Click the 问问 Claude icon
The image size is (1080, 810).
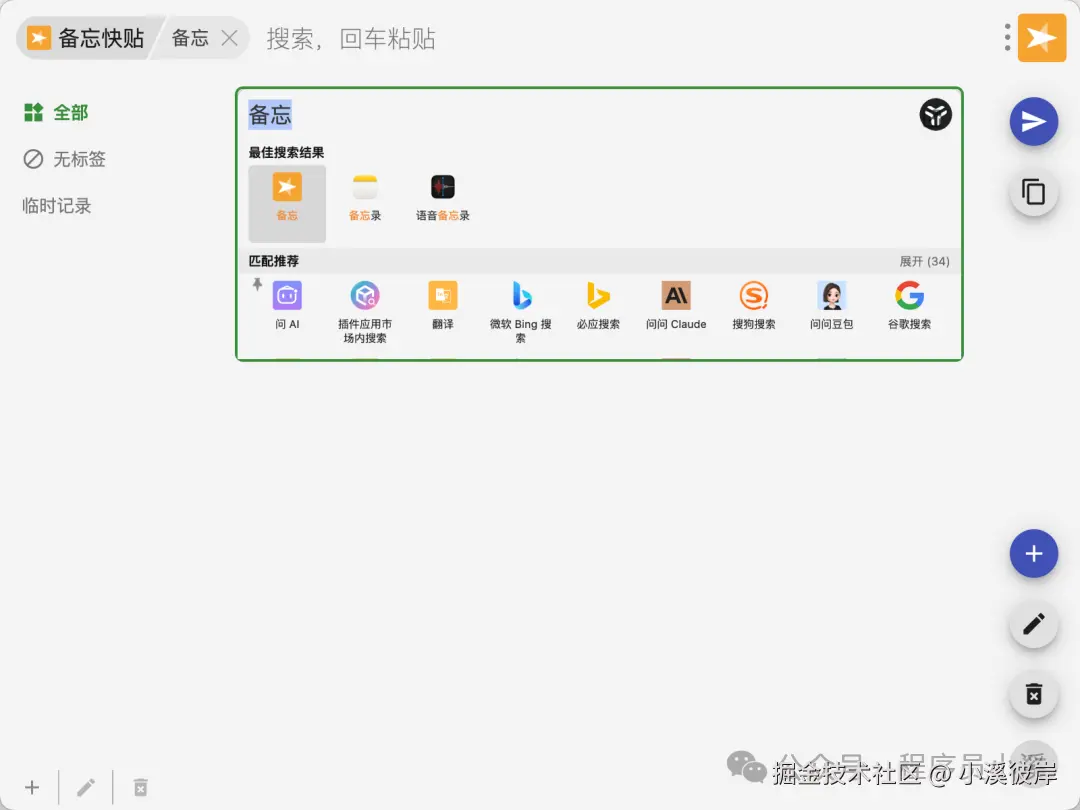(676, 295)
